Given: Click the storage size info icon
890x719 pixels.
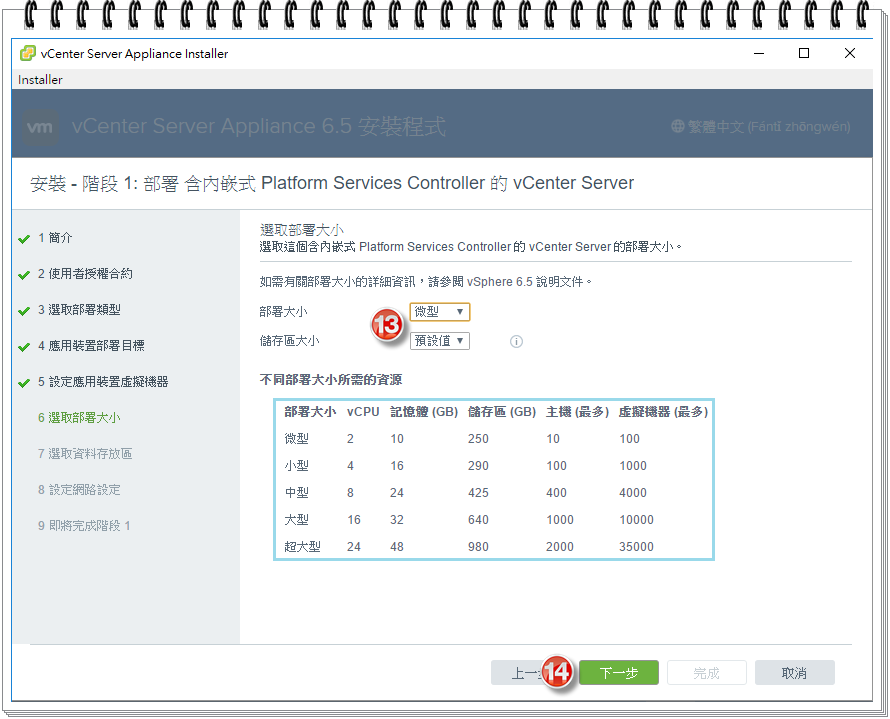Looking at the screenshot, I should [x=516, y=342].
